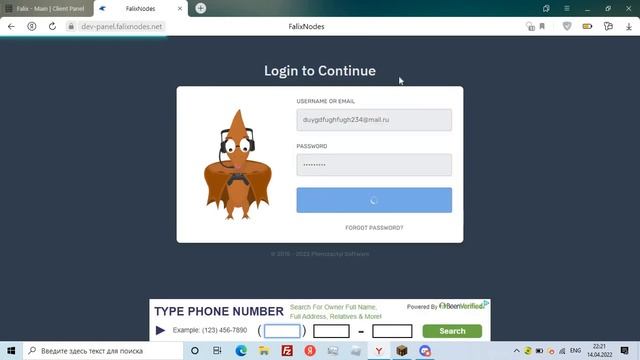Click the network icon in system tray

(562, 351)
